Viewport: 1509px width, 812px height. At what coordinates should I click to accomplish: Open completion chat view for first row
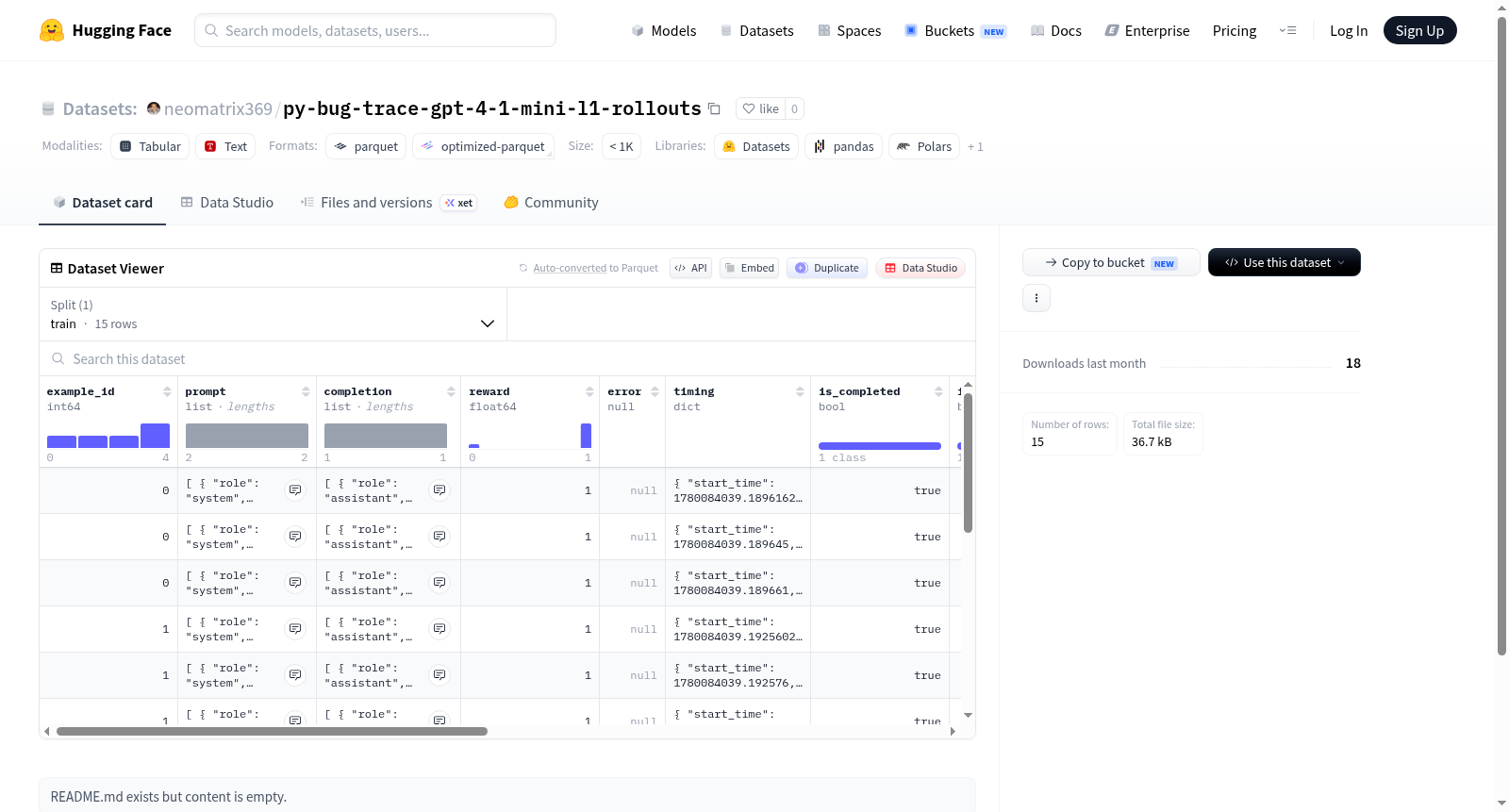tap(439, 490)
